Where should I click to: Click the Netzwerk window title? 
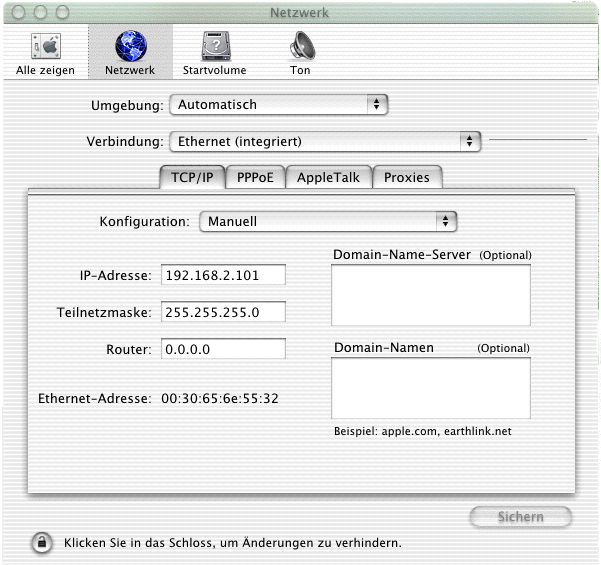pos(300,13)
